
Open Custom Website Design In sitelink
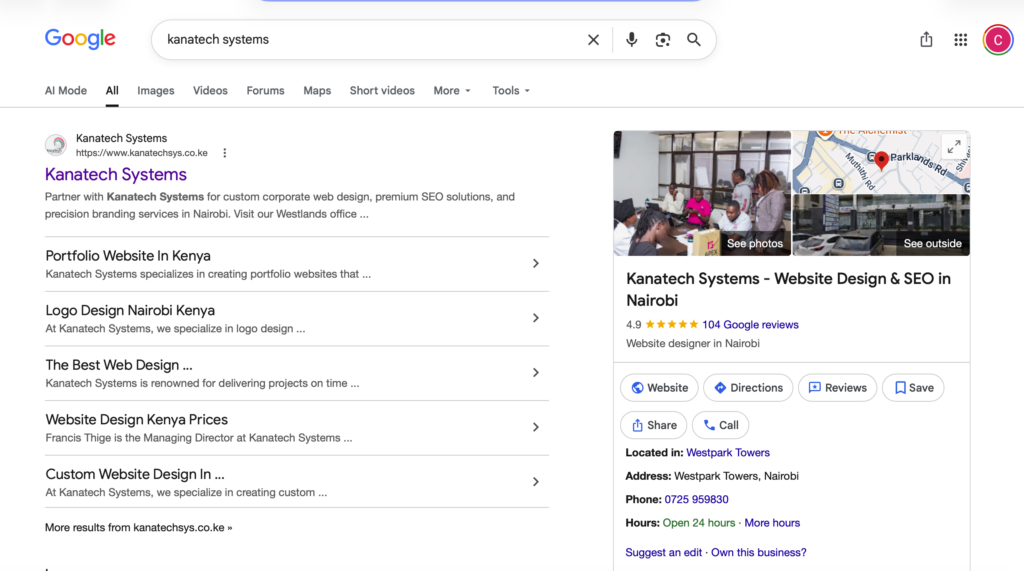click(135, 474)
